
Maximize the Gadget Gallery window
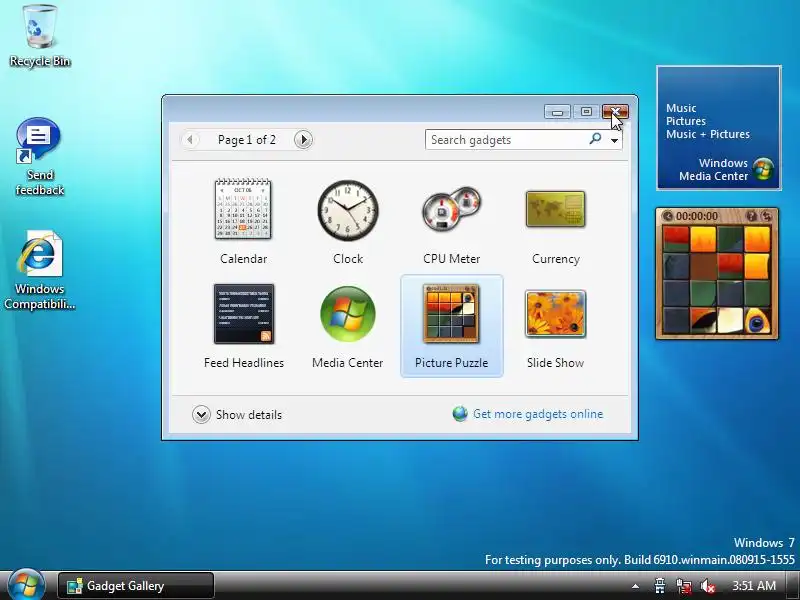(586, 112)
